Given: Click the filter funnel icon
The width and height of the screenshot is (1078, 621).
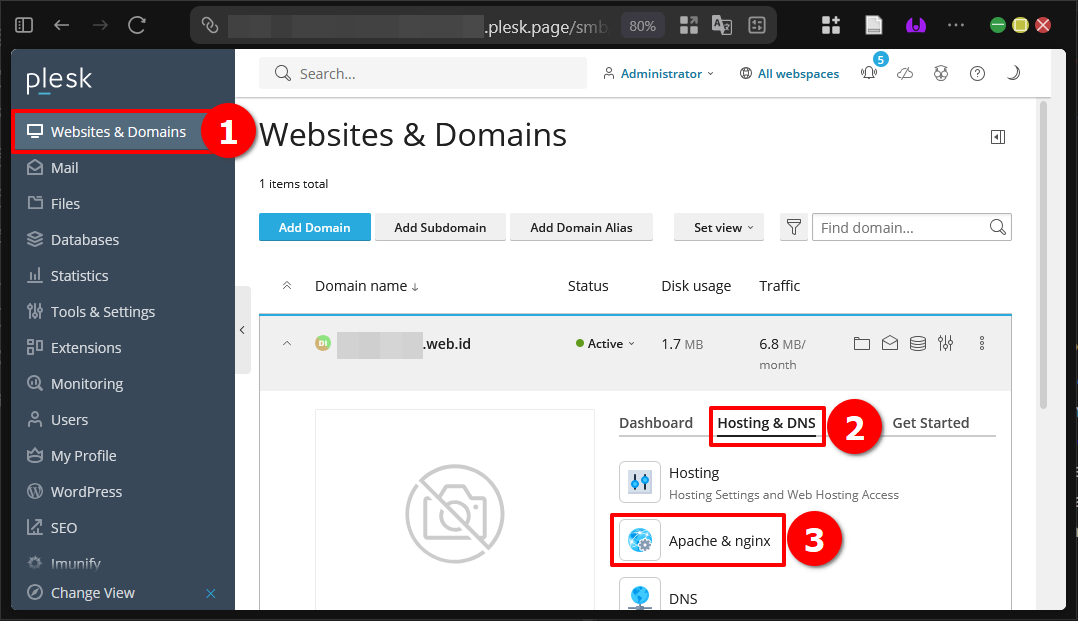Looking at the screenshot, I should [793, 227].
